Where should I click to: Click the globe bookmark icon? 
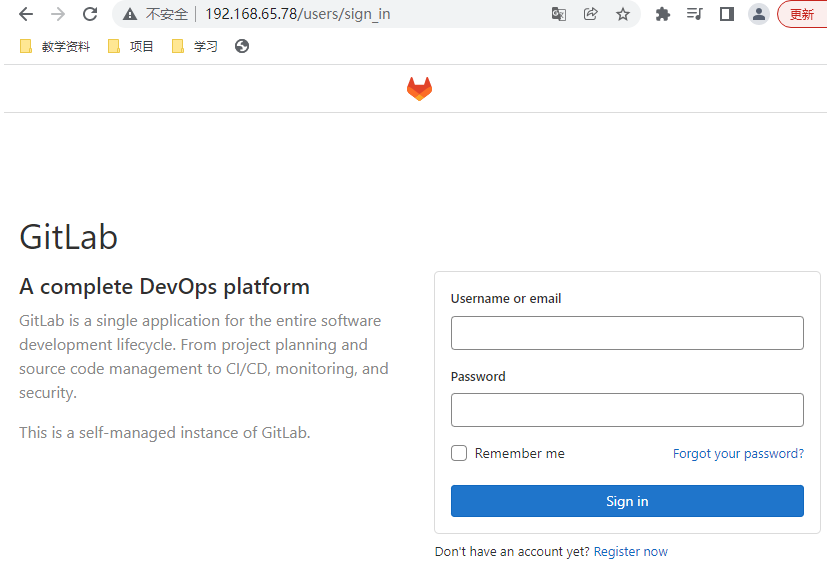coord(242,46)
